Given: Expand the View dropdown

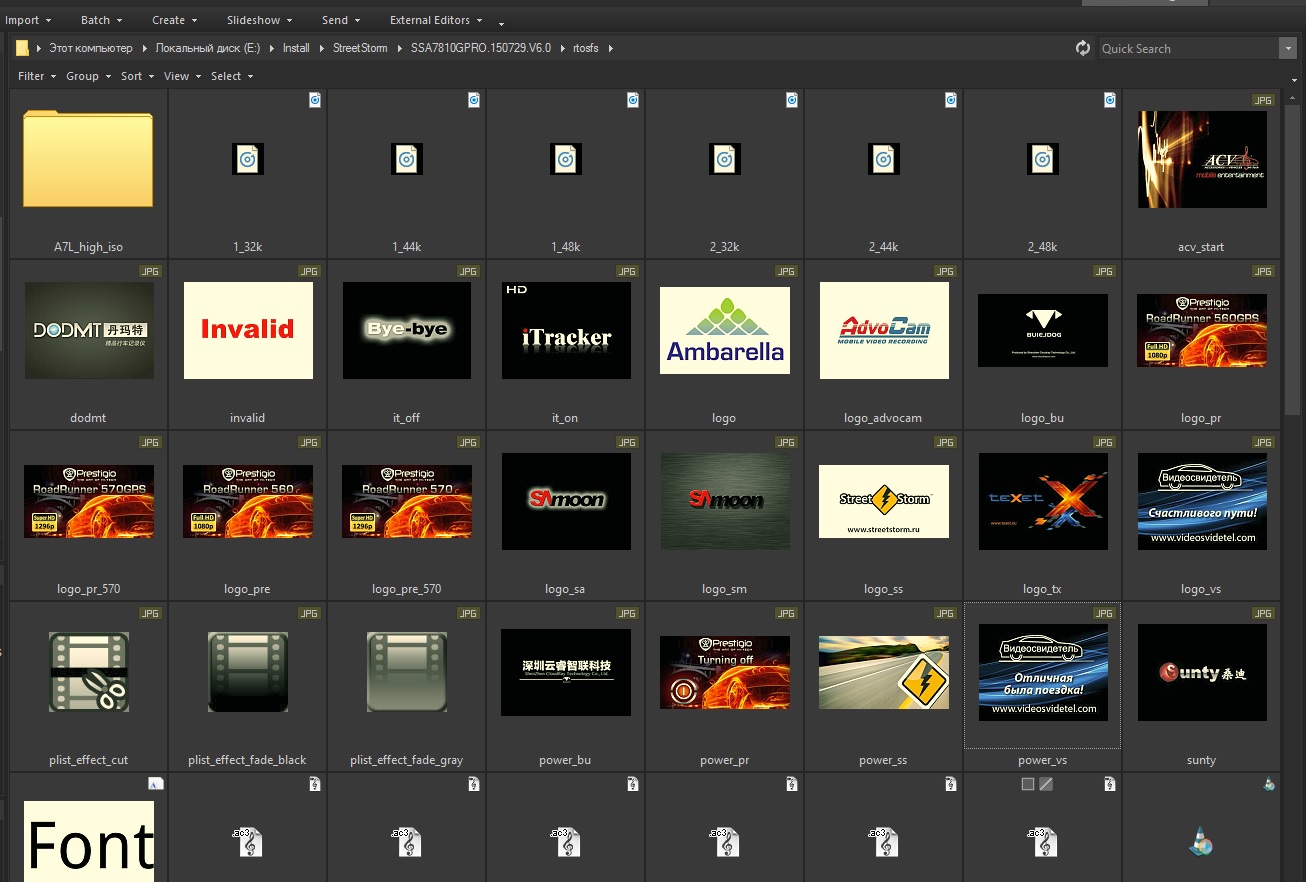Looking at the screenshot, I should 182,76.
